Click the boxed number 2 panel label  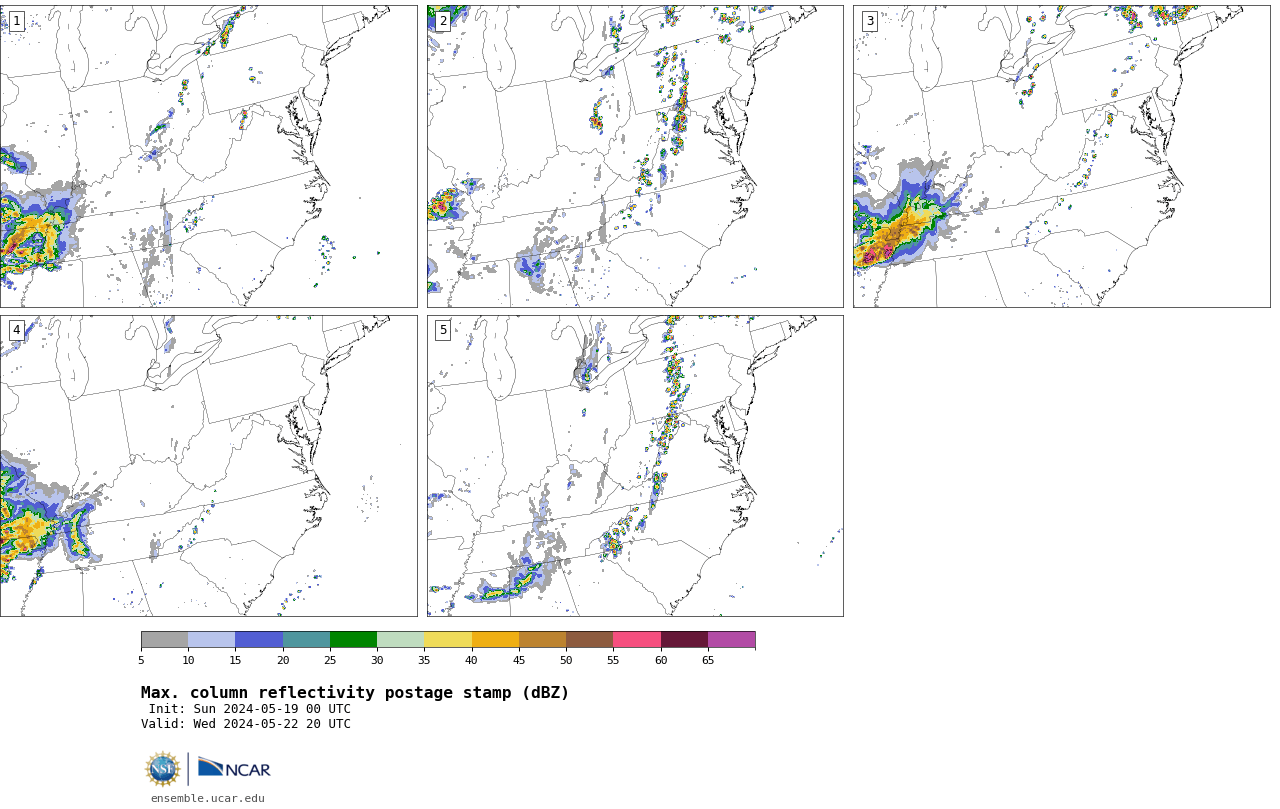tap(443, 21)
